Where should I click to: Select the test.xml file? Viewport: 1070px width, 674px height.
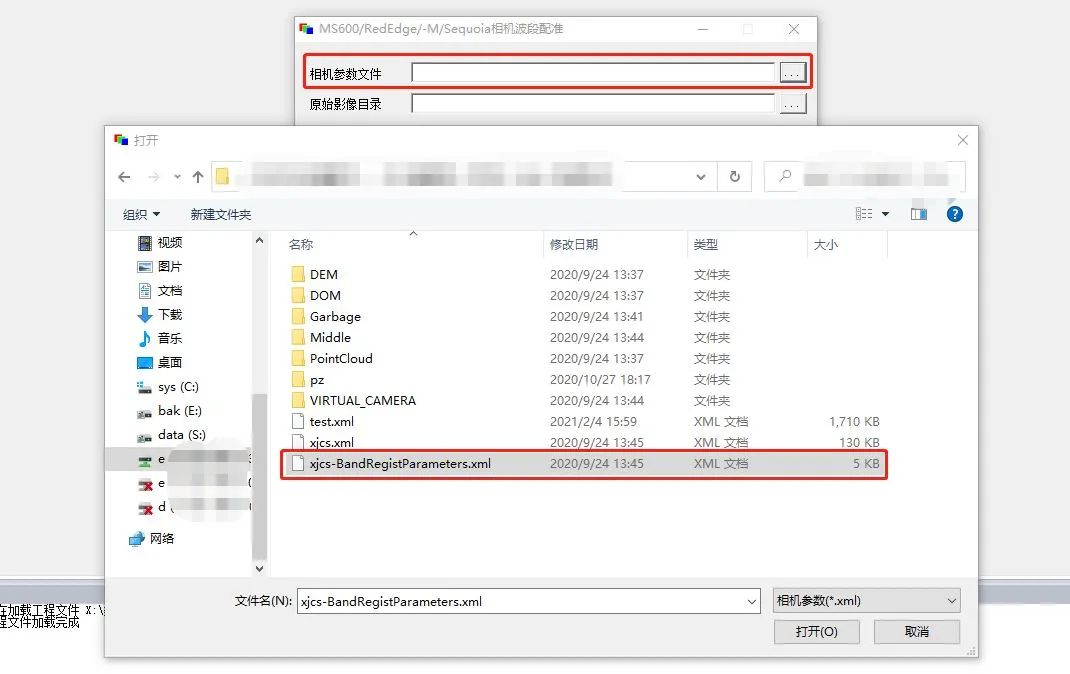(331, 421)
